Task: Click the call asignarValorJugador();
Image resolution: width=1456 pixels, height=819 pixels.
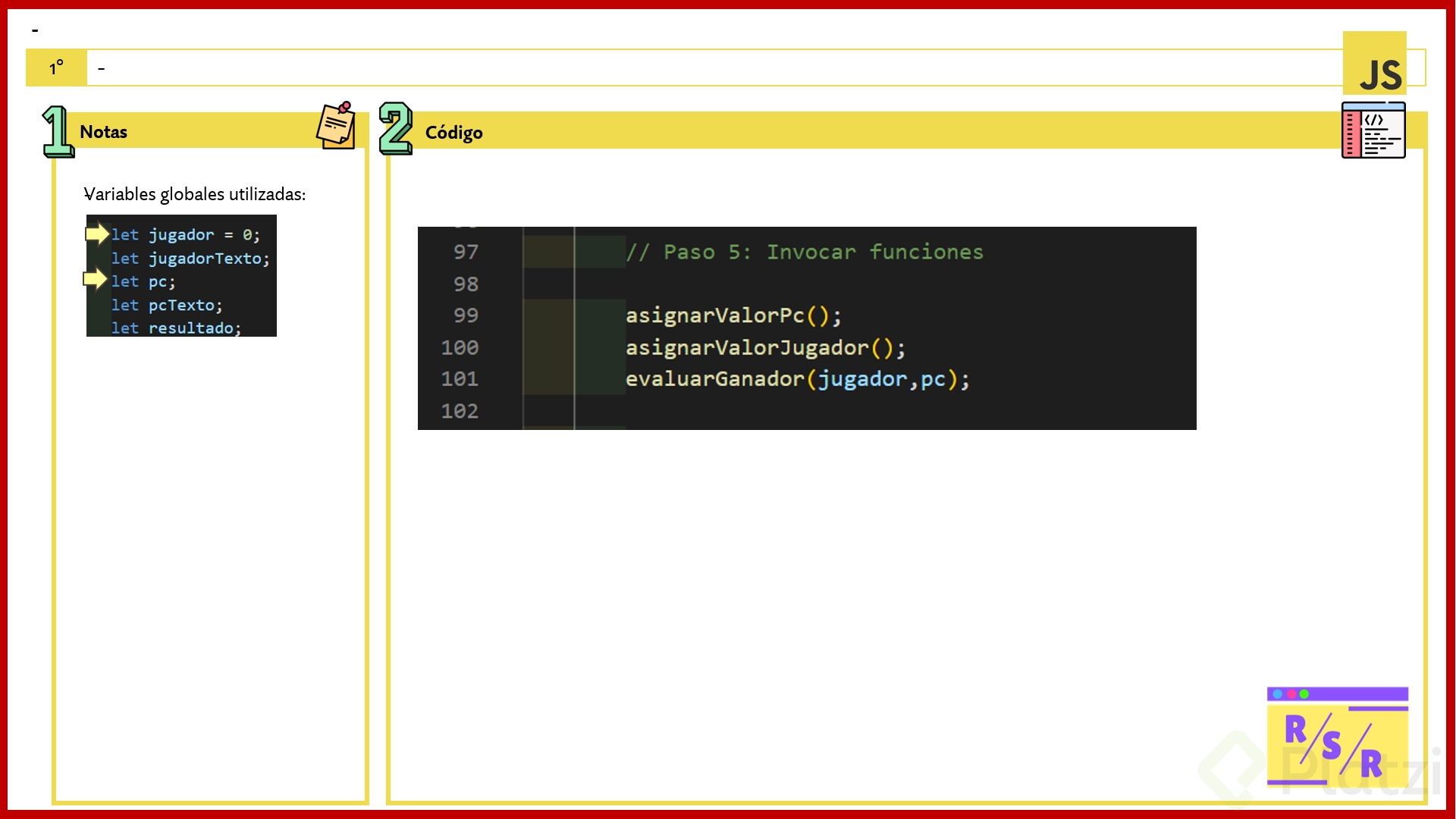Action: (766, 348)
